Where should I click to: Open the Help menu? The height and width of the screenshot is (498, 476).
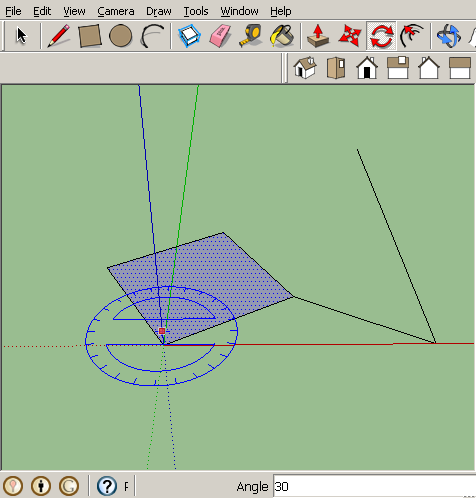click(281, 11)
